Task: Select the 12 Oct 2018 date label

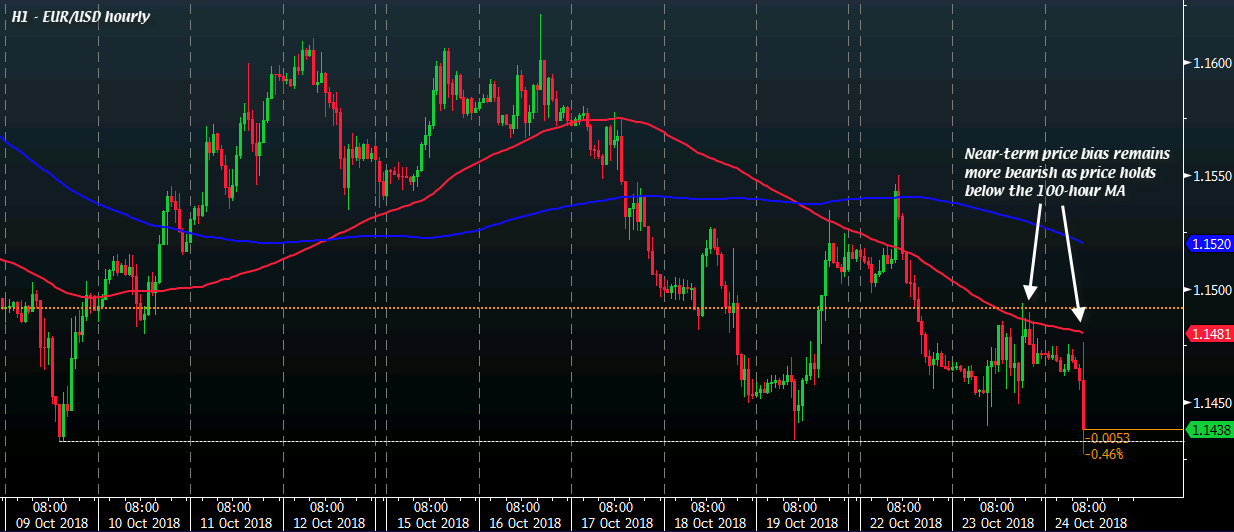Action: pyautogui.click(x=327, y=523)
